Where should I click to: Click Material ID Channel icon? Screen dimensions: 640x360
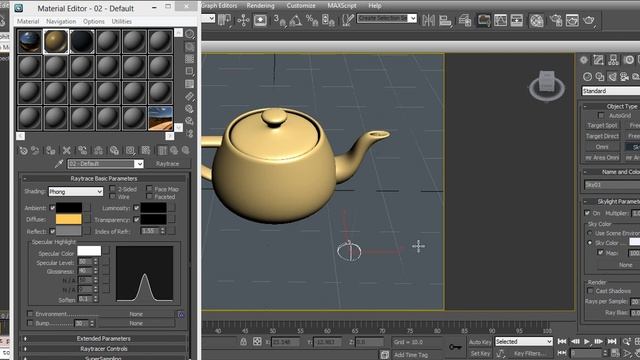pos(130,151)
